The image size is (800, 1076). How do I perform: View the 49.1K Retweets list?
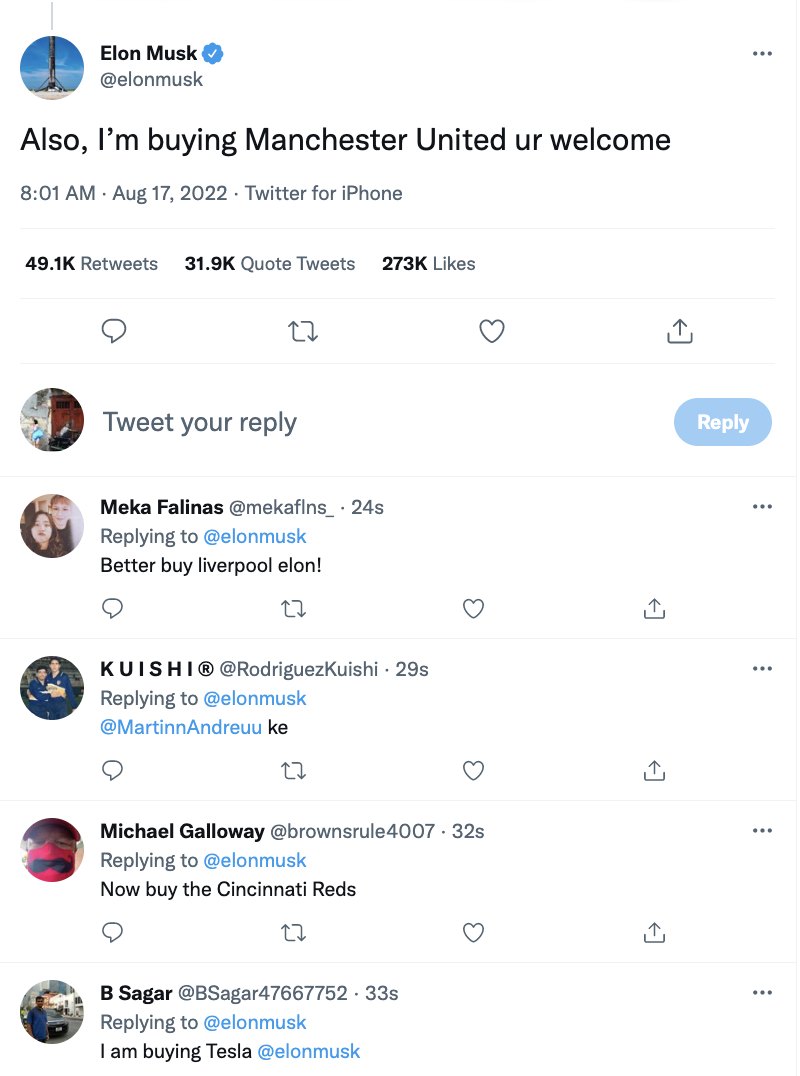[92, 264]
